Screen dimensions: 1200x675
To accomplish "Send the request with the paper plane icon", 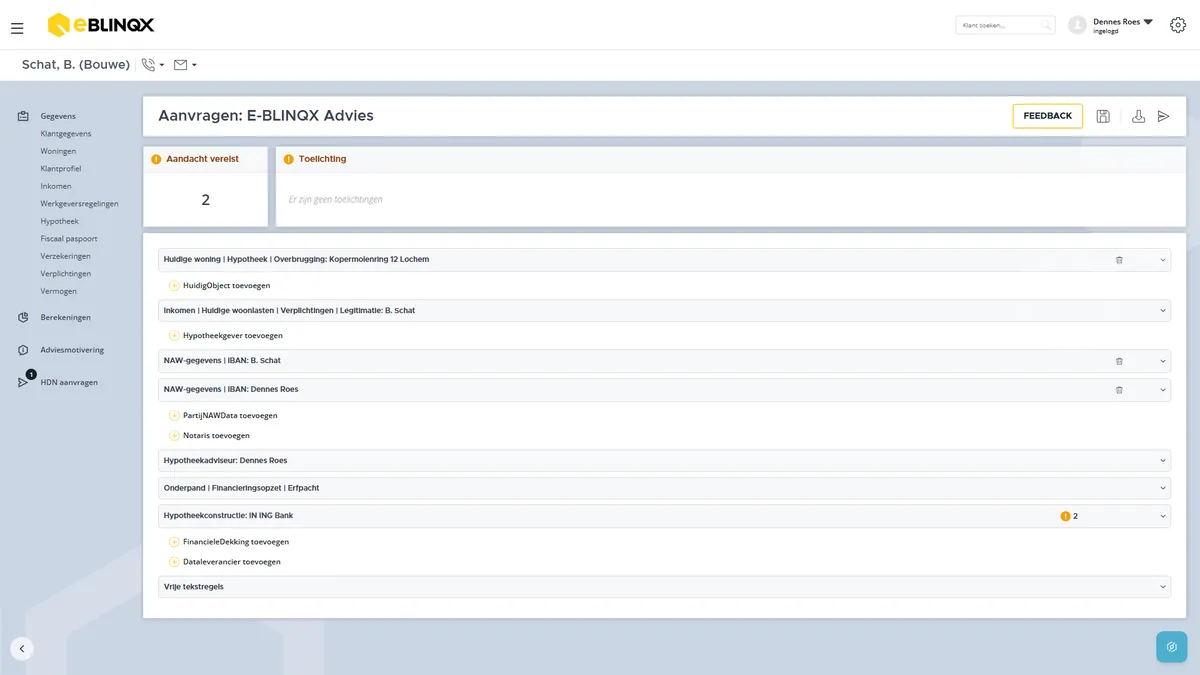I will [1163, 116].
